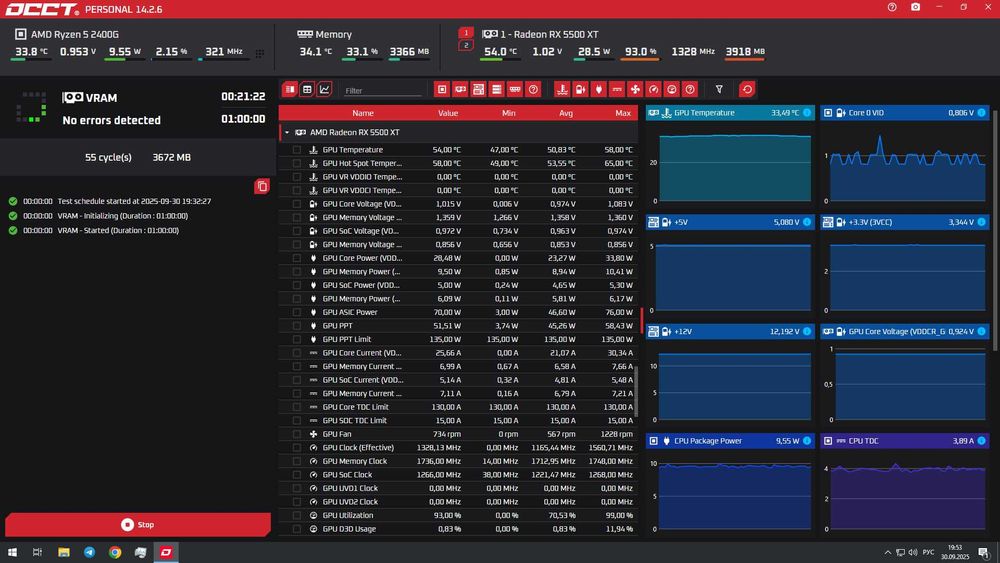Toggle storage sensors filter icon

point(496,89)
